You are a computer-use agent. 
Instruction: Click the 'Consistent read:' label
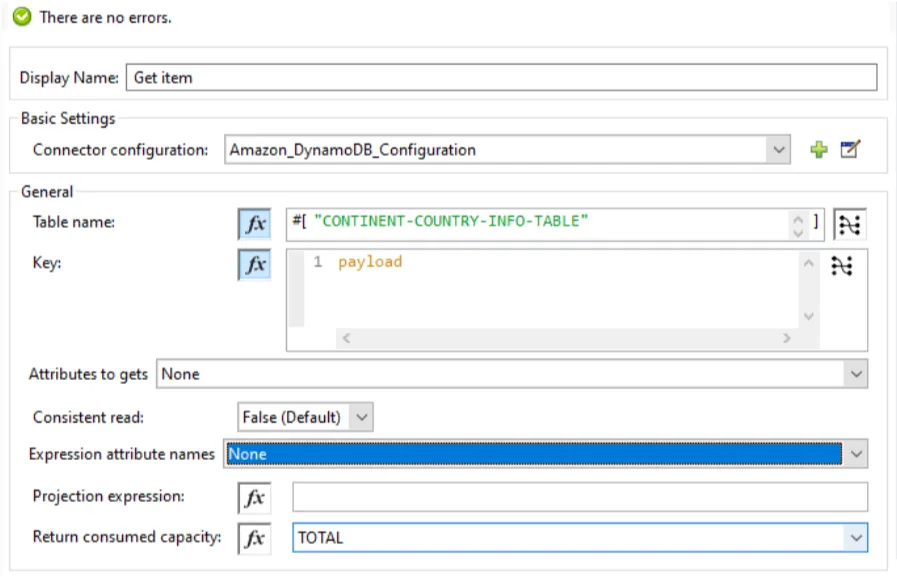(88, 417)
